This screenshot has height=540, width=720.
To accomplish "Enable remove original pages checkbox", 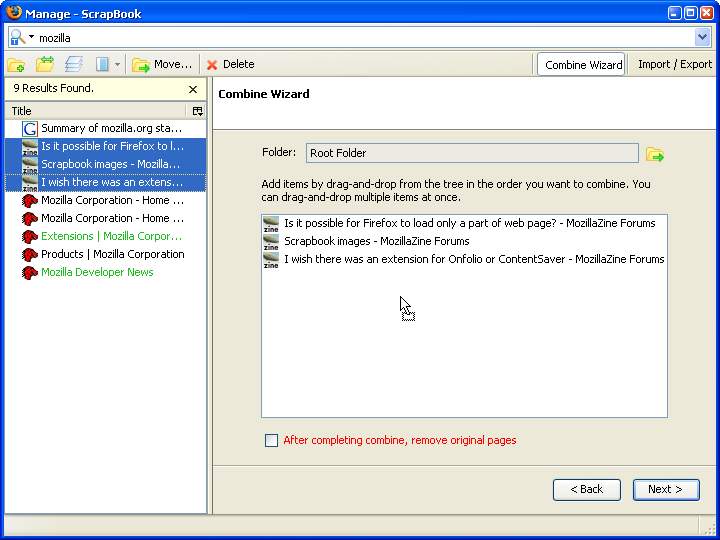I will click(271, 440).
